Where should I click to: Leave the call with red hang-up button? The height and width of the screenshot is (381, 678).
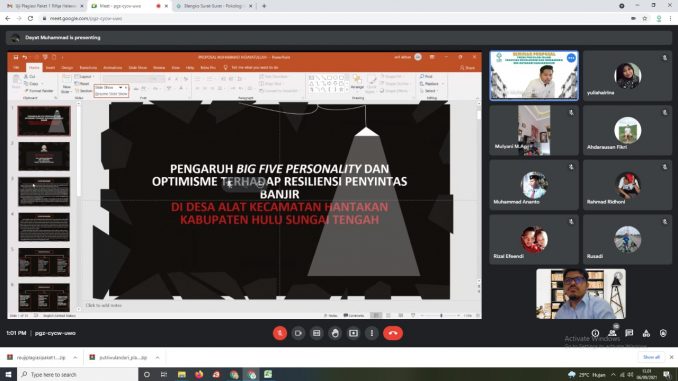click(x=393, y=333)
